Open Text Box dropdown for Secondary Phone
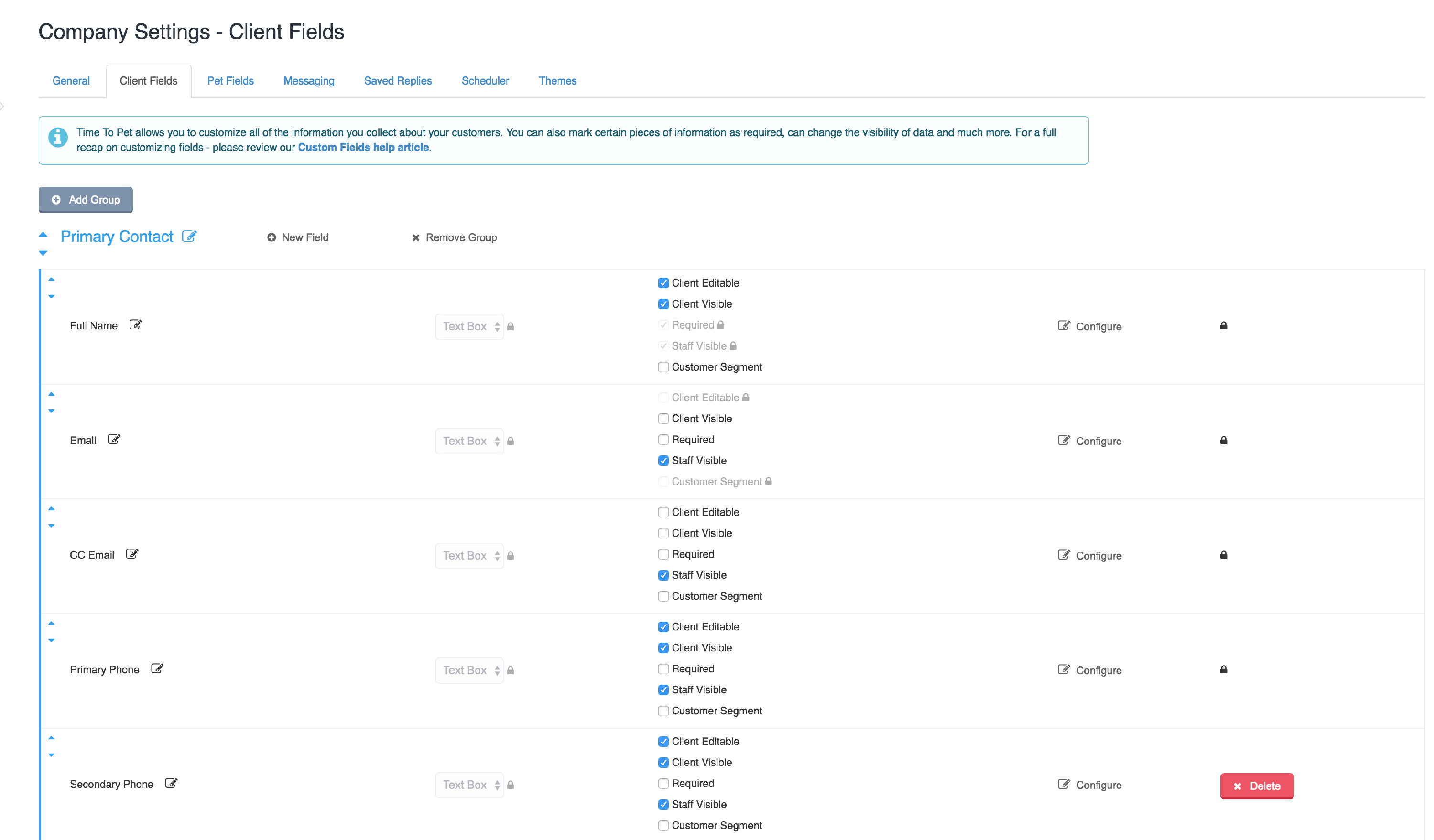Viewport: 1434px width, 840px height. (469, 786)
